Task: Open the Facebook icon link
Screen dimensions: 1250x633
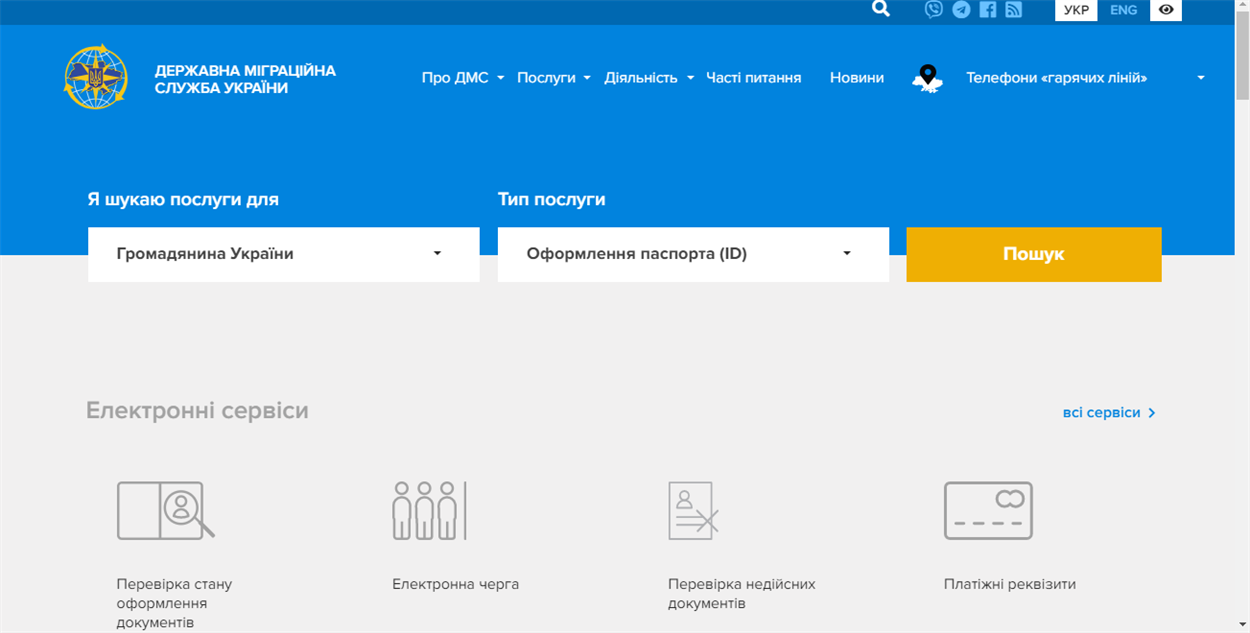Action: tap(988, 10)
